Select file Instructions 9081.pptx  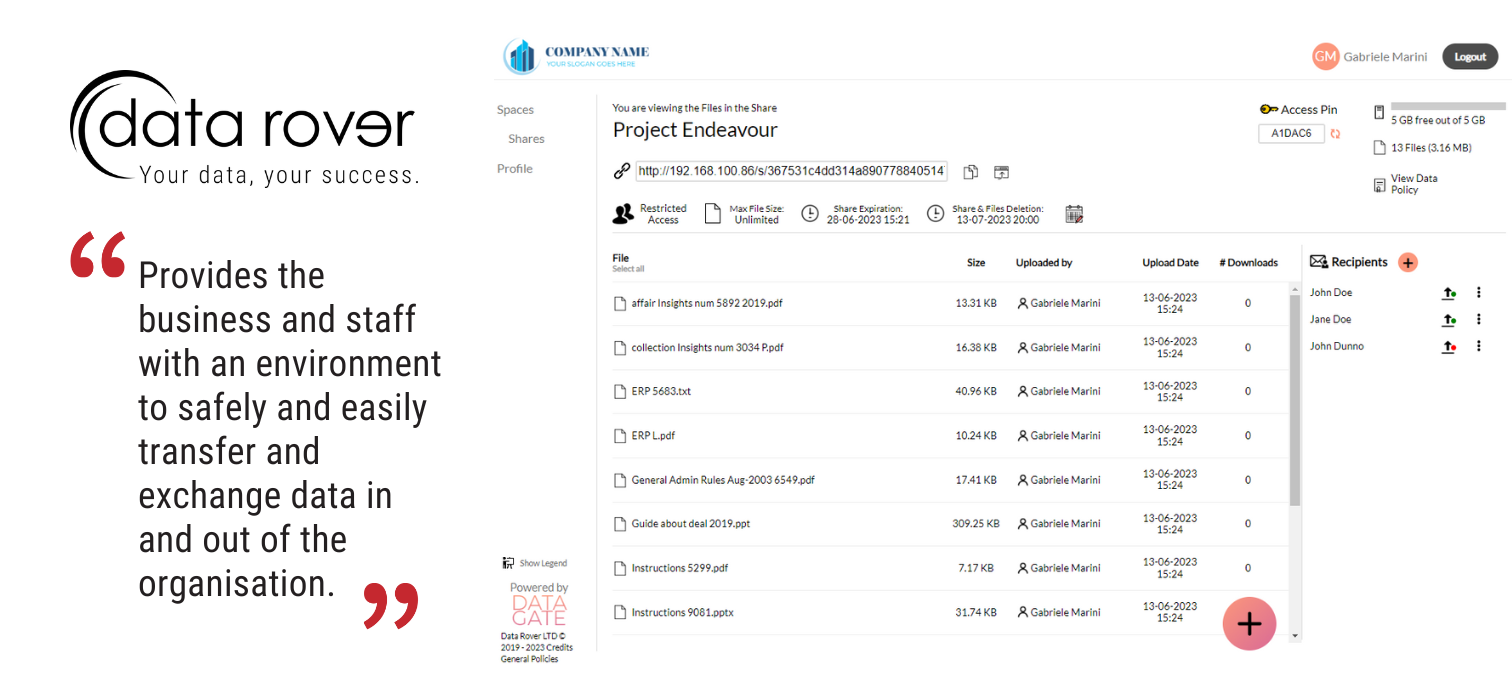point(682,612)
